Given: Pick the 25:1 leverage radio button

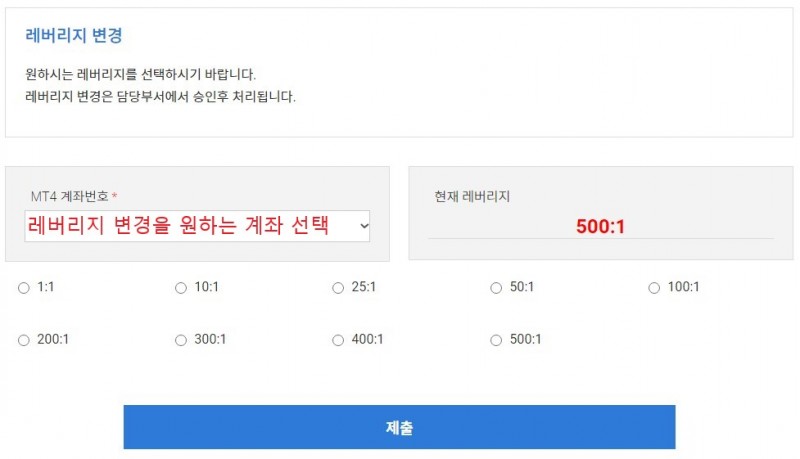Looking at the screenshot, I should click(338, 288).
